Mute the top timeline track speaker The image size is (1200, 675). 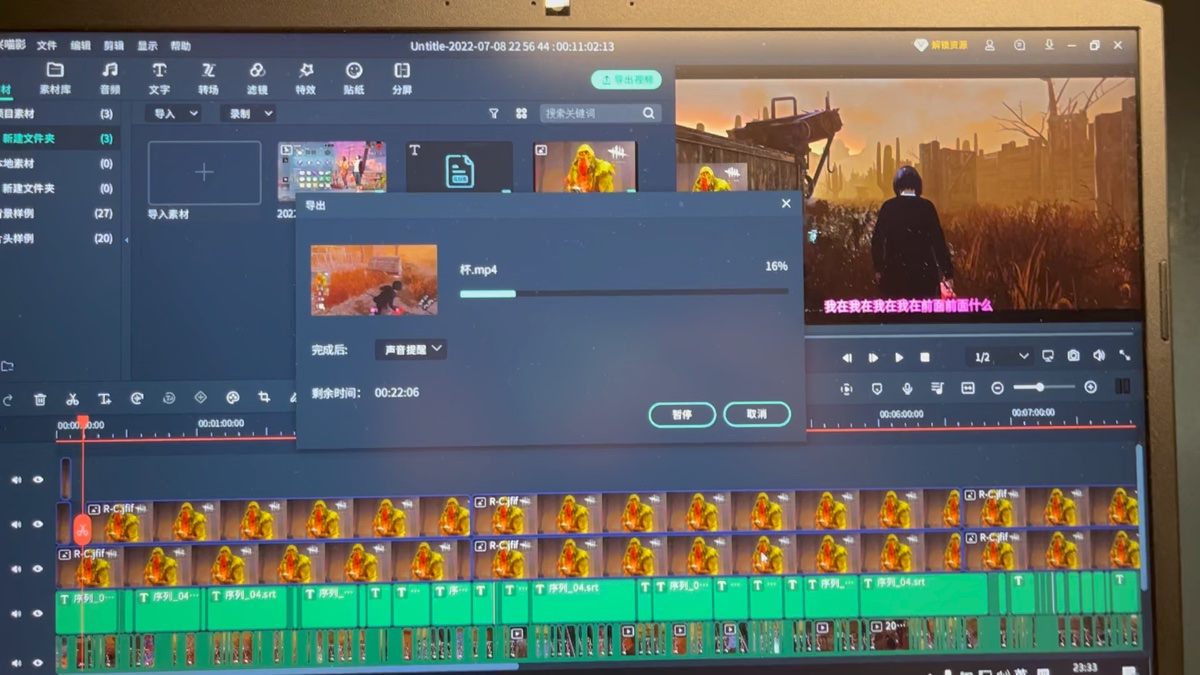click(x=16, y=480)
